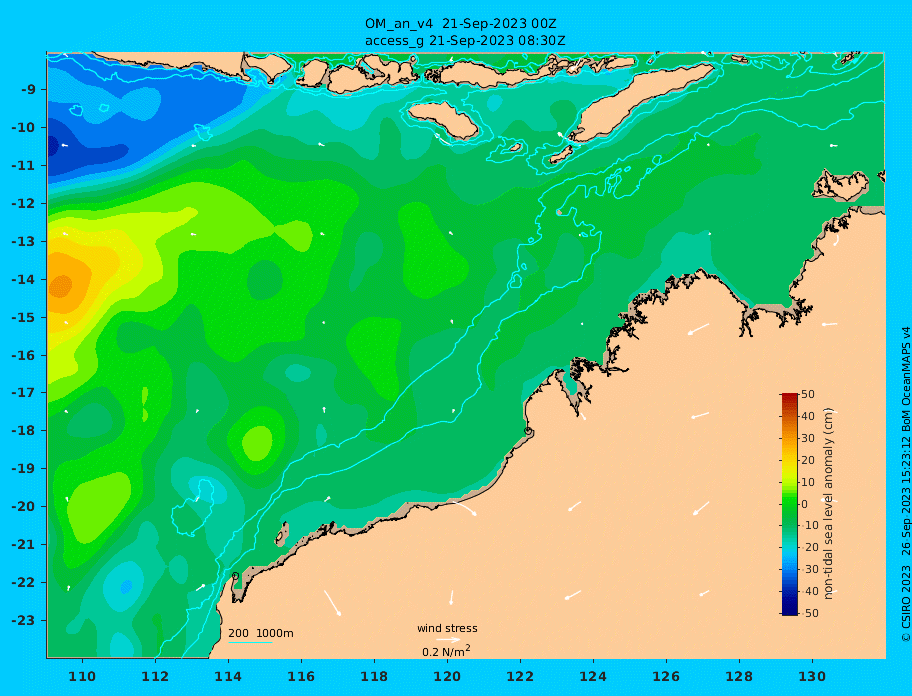
Task: Click the wind stress reference arrow
Action: point(448,640)
